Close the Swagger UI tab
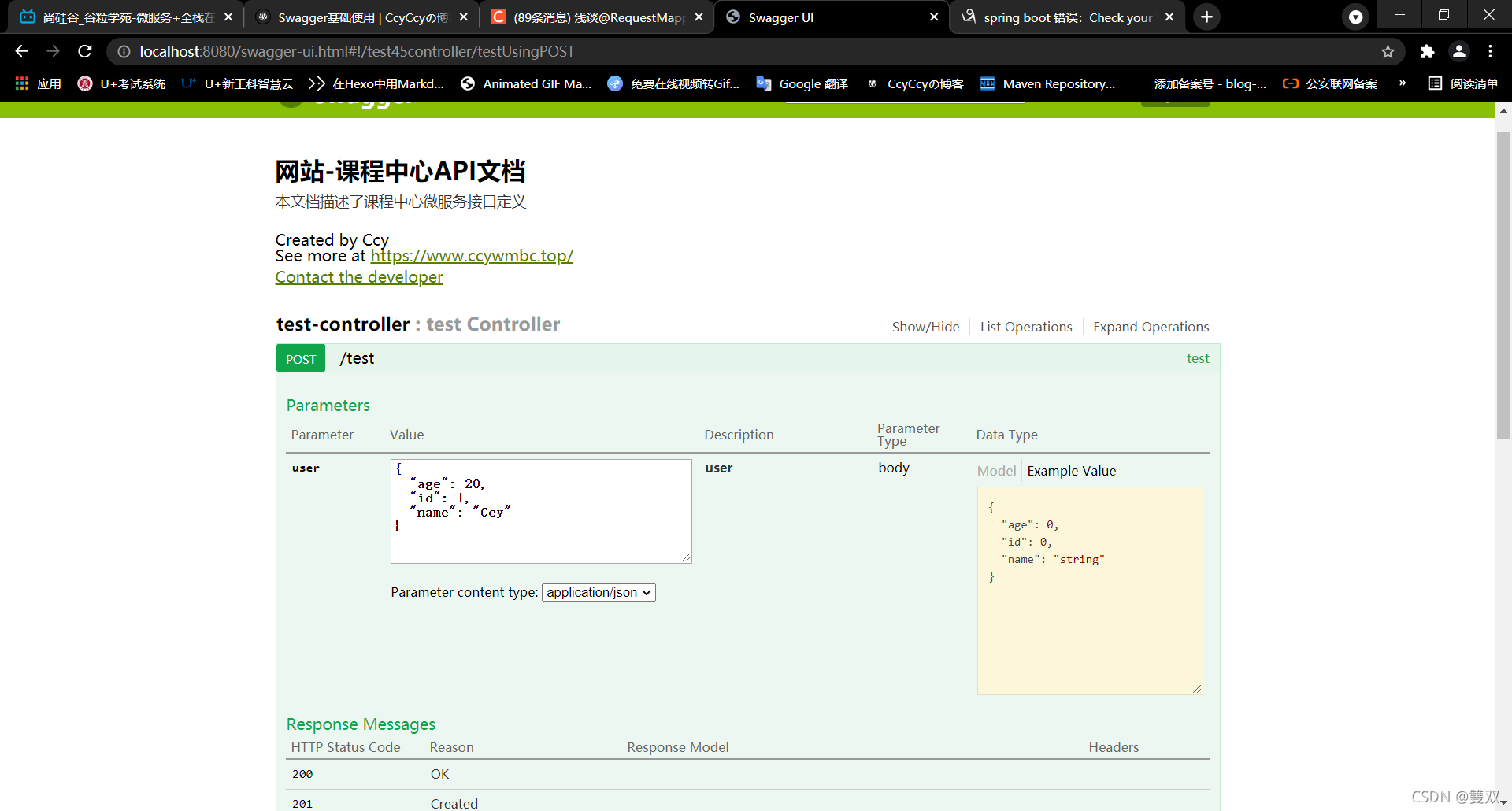 [934, 17]
